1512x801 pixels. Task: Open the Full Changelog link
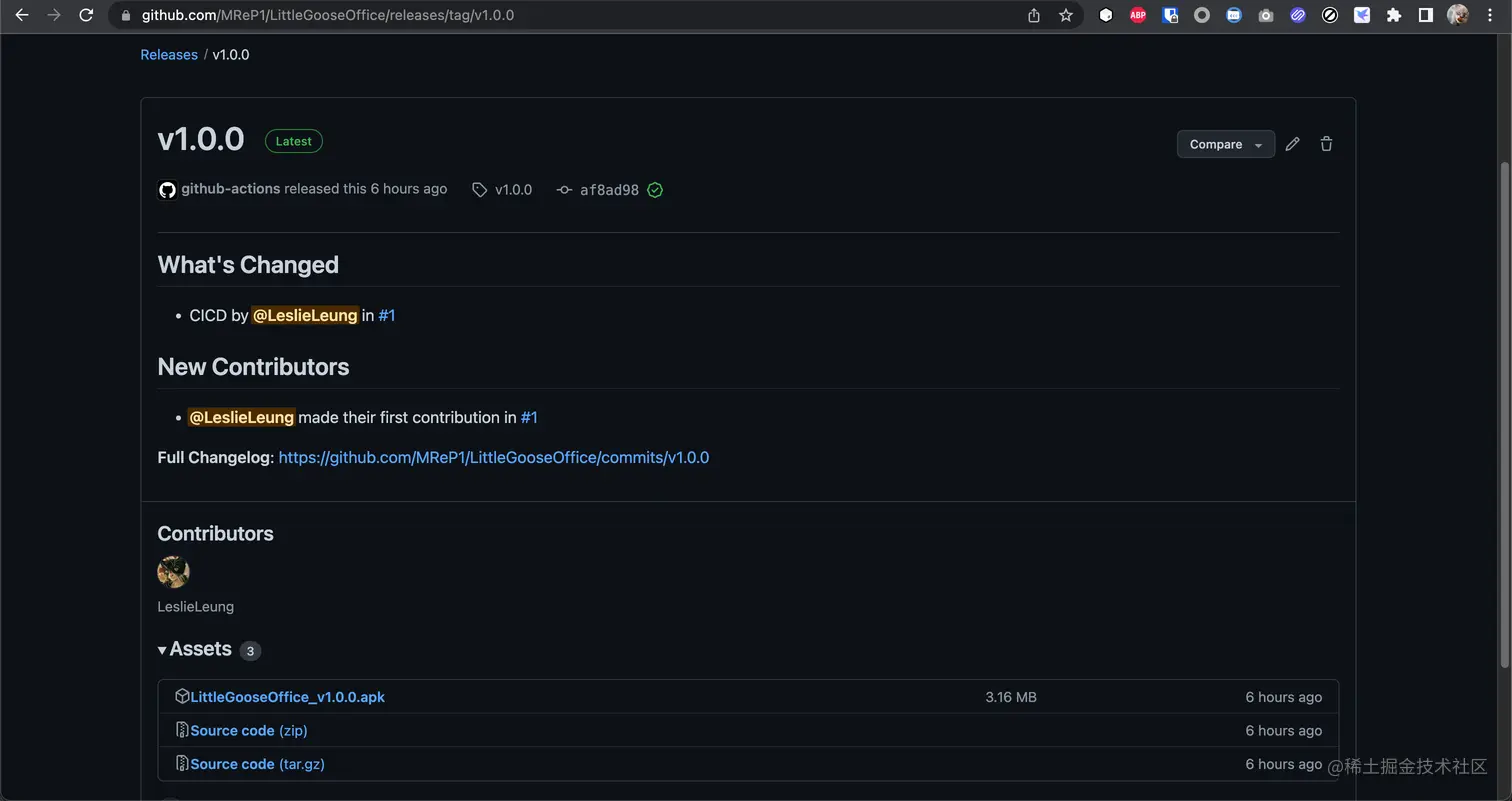tap(493, 457)
